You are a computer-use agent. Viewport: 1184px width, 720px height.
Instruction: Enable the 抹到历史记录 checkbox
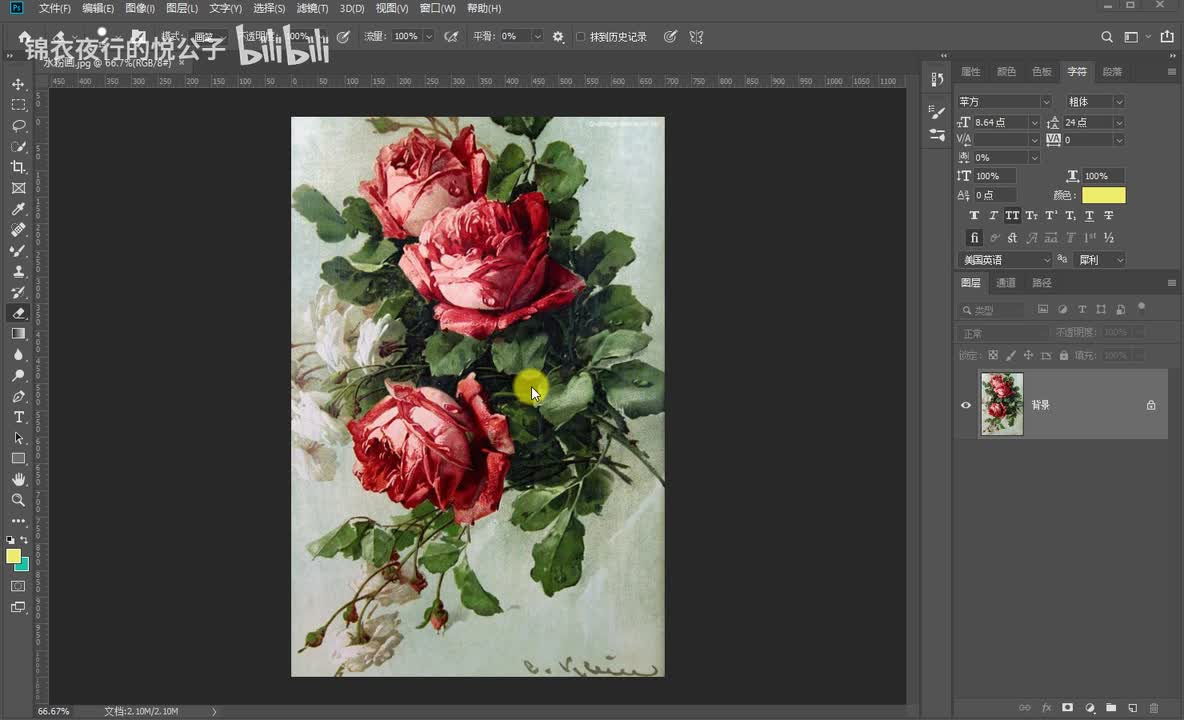point(580,37)
